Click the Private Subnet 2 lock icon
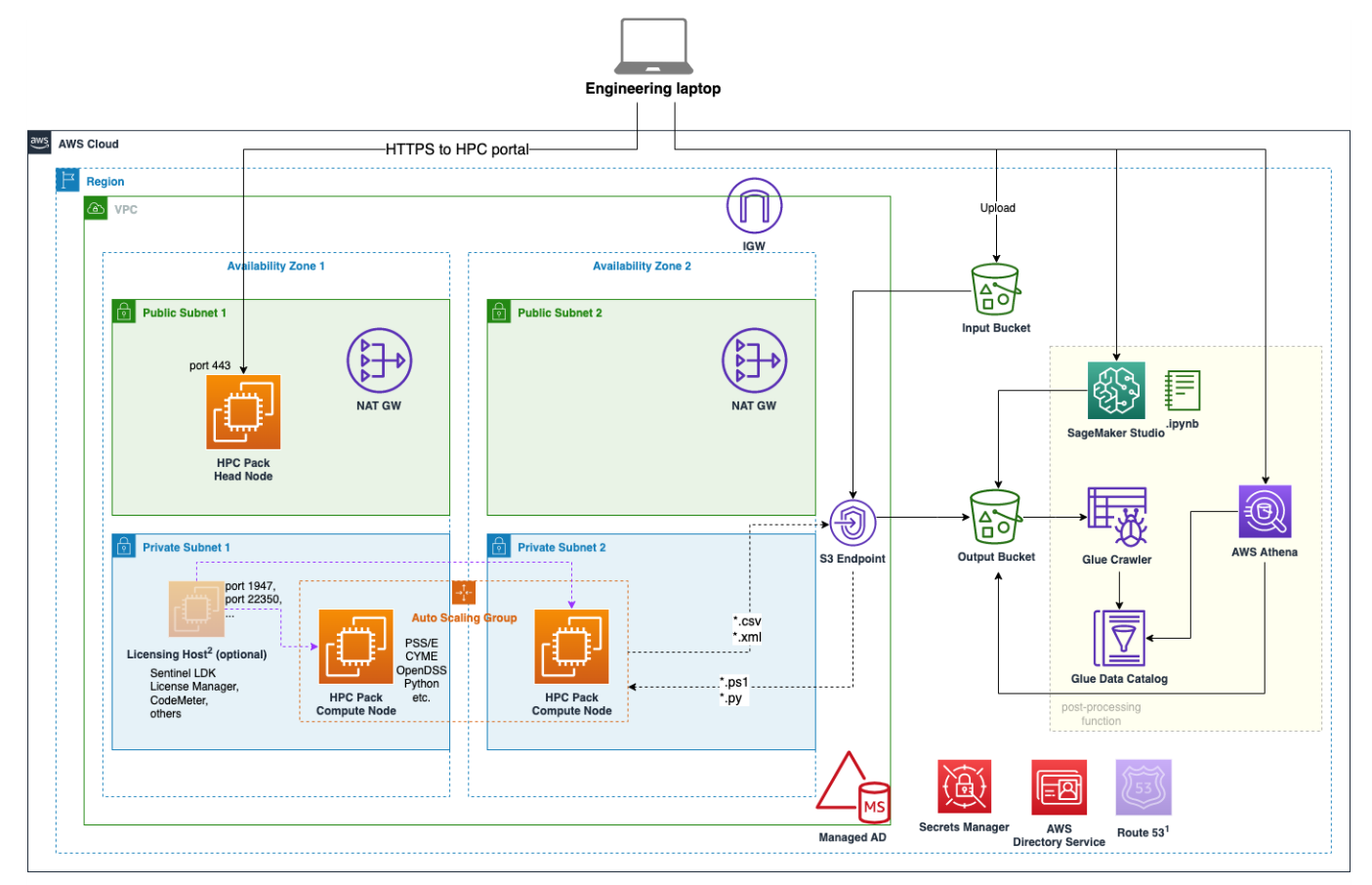1372x885 pixels. click(x=499, y=546)
